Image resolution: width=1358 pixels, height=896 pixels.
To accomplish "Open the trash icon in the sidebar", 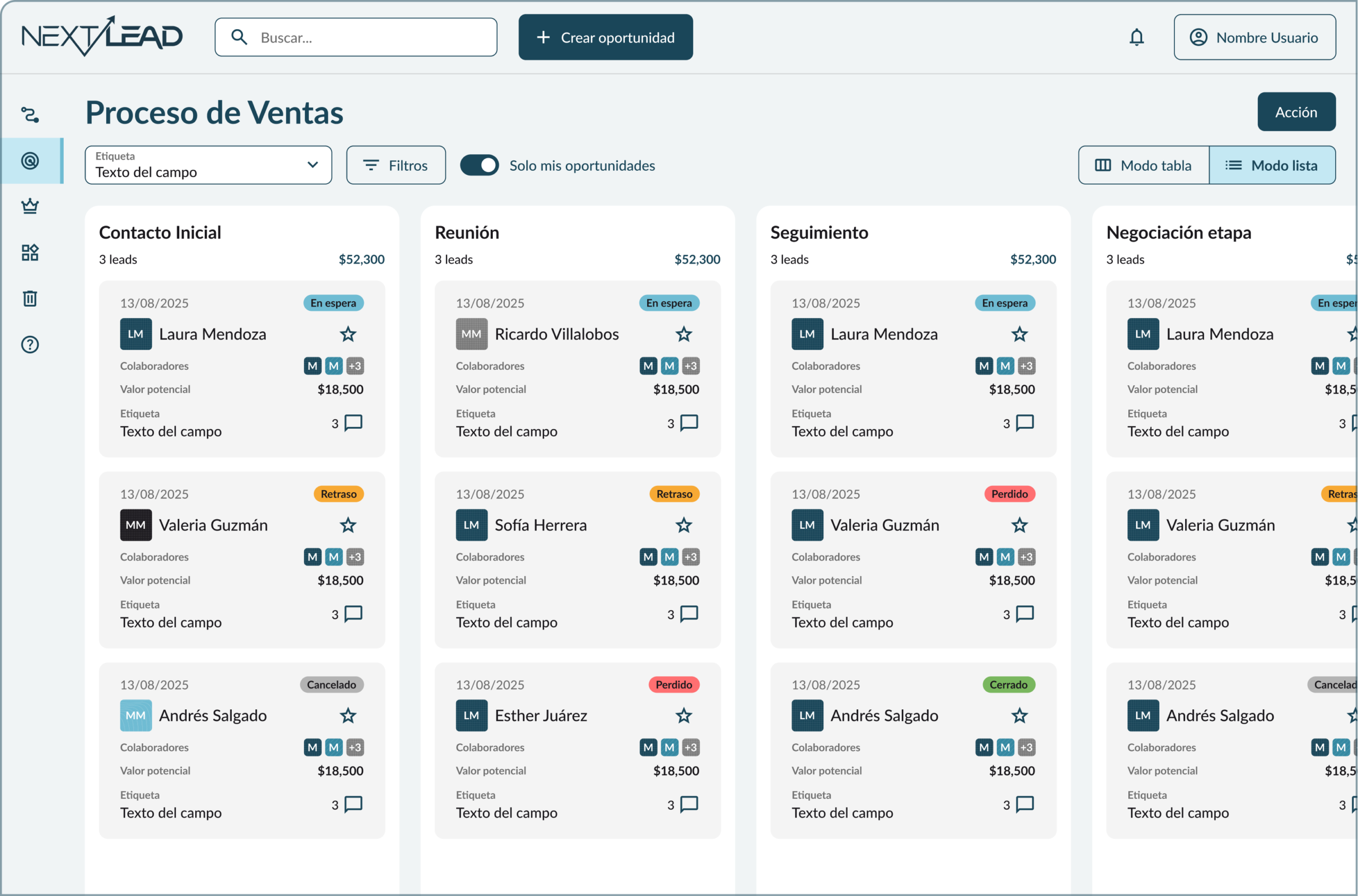I will 29,298.
